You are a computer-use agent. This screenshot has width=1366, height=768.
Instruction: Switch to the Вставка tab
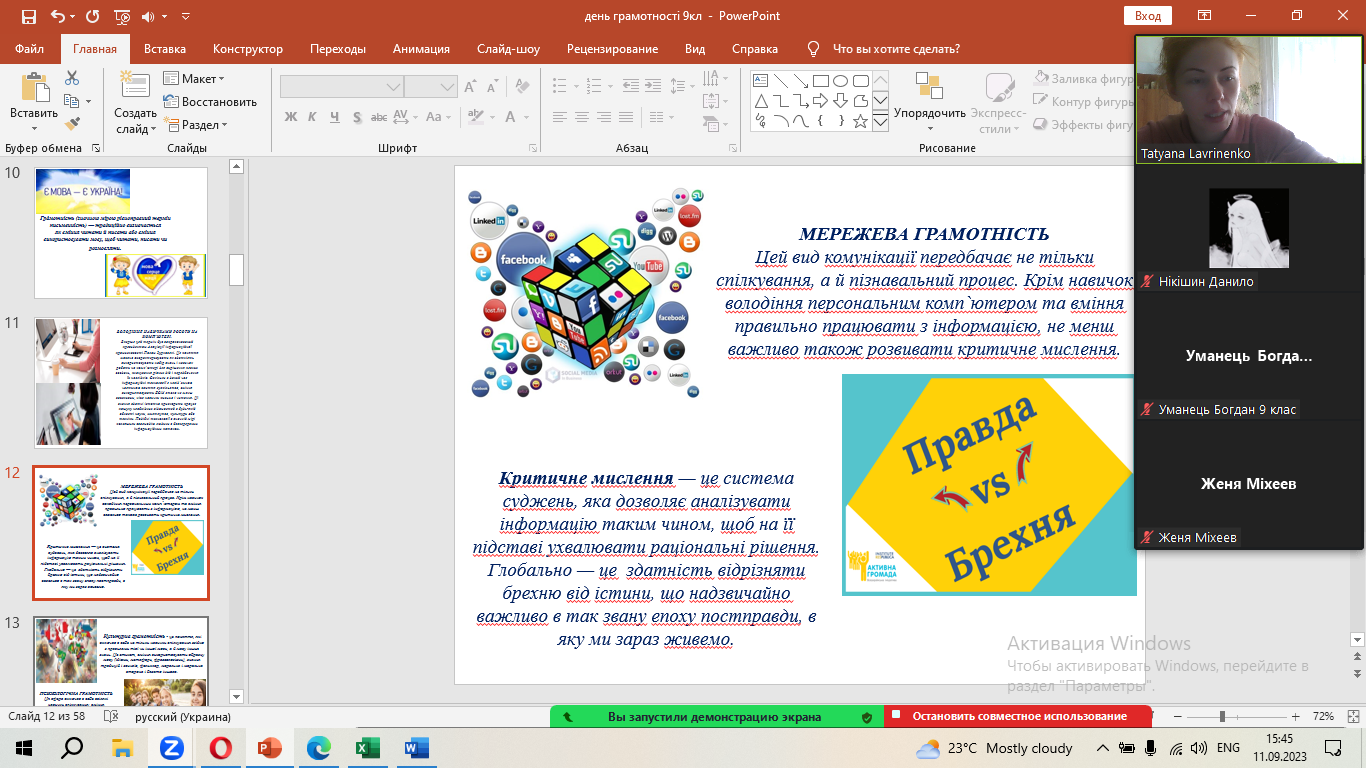(x=165, y=49)
